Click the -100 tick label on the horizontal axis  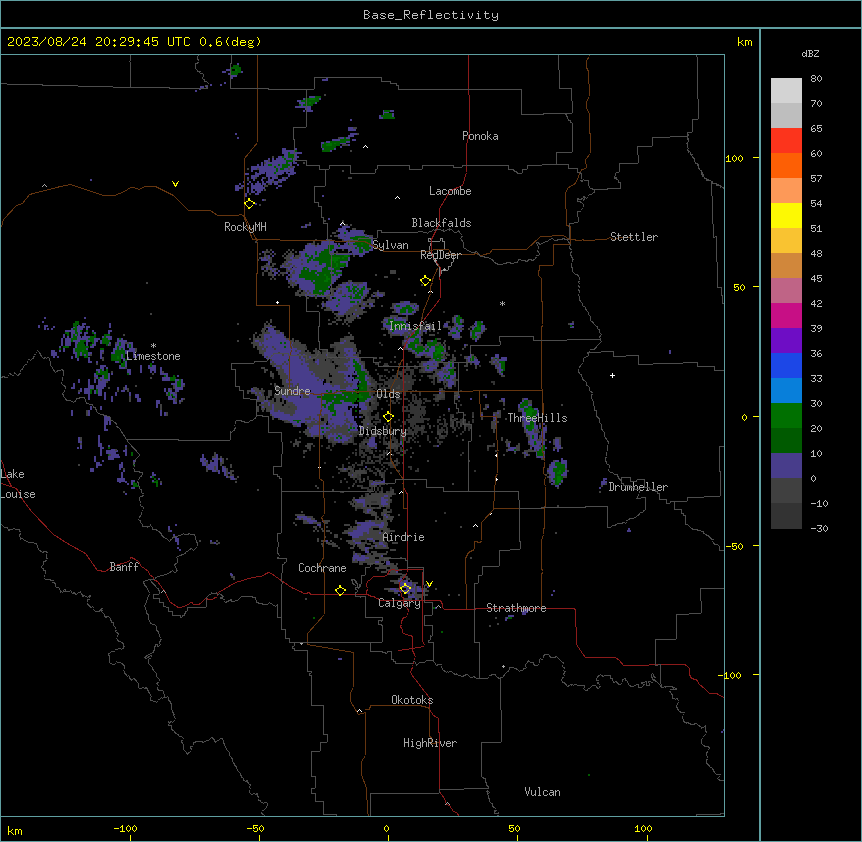click(125, 828)
